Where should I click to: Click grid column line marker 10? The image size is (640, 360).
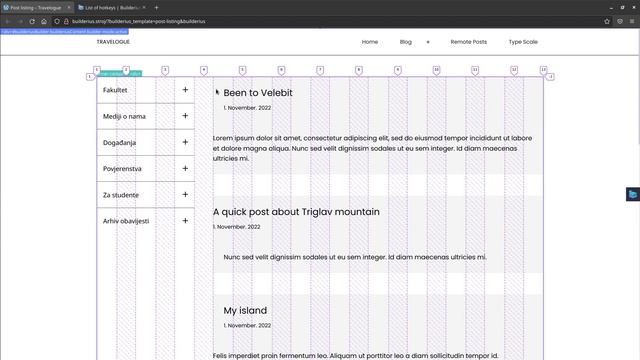pyautogui.click(x=436, y=71)
